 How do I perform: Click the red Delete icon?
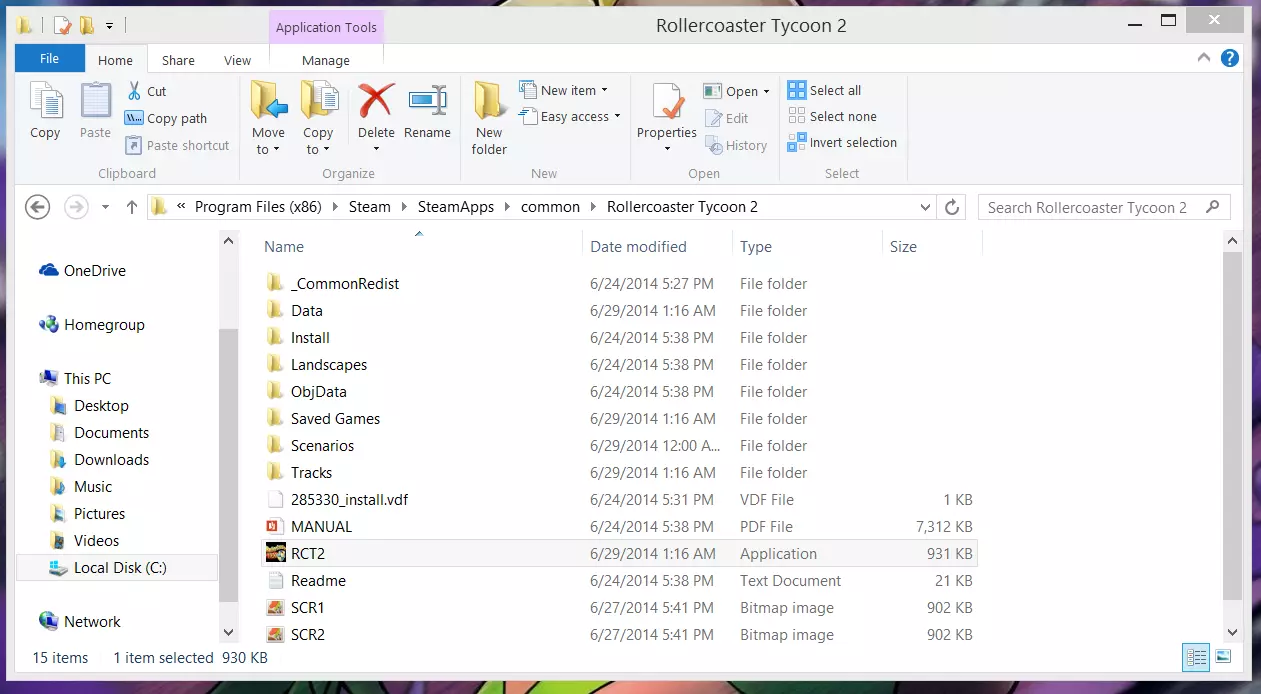coord(376,101)
